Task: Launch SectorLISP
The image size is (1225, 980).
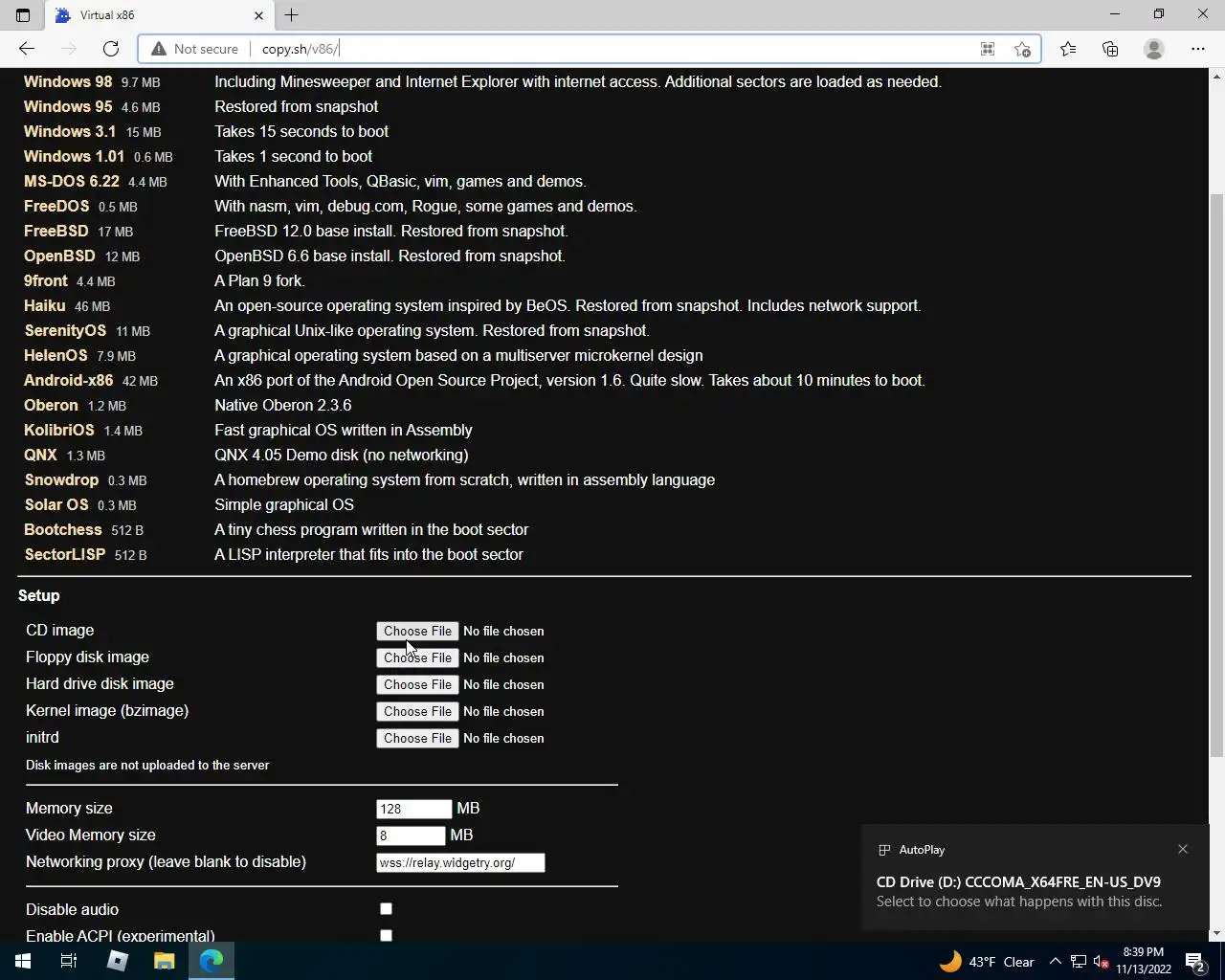Action: (x=65, y=554)
